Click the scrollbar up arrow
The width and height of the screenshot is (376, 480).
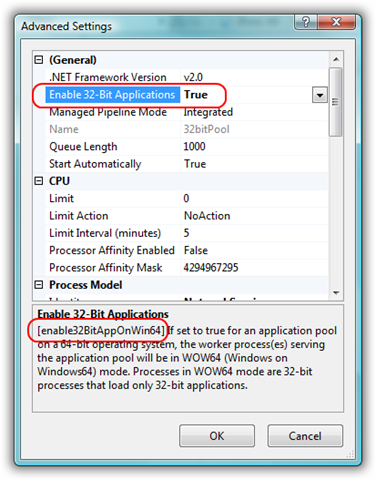(x=336, y=59)
